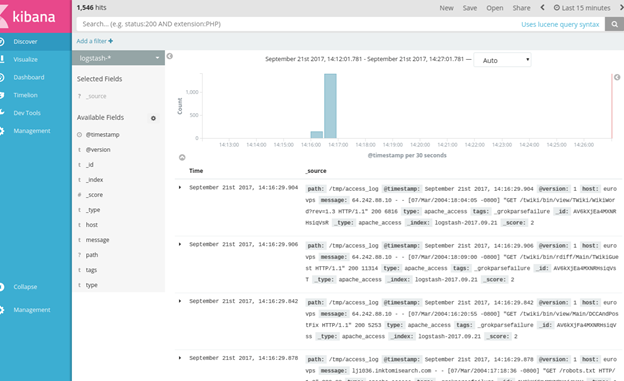Collapse the side navigation
The width and height of the screenshot is (624, 381).
coord(25,287)
